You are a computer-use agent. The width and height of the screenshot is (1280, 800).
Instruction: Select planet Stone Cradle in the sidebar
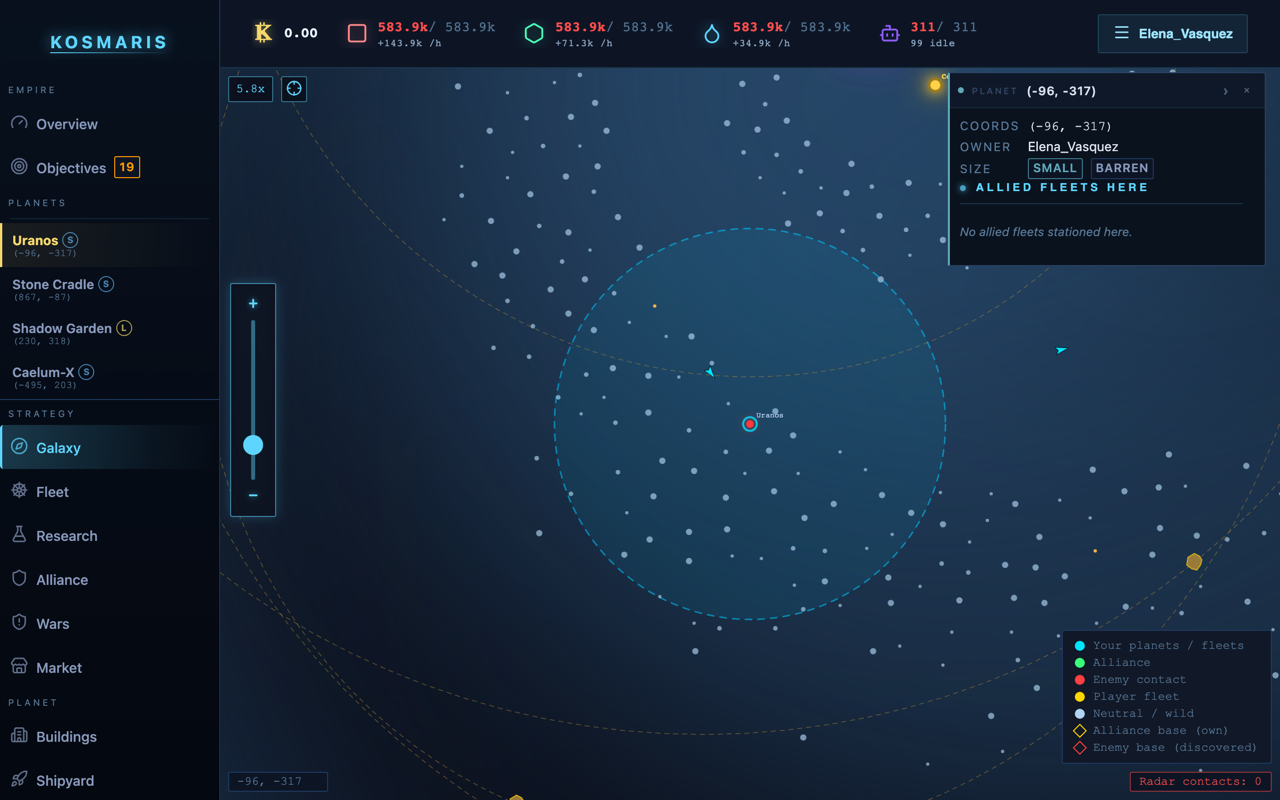(x=110, y=289)
